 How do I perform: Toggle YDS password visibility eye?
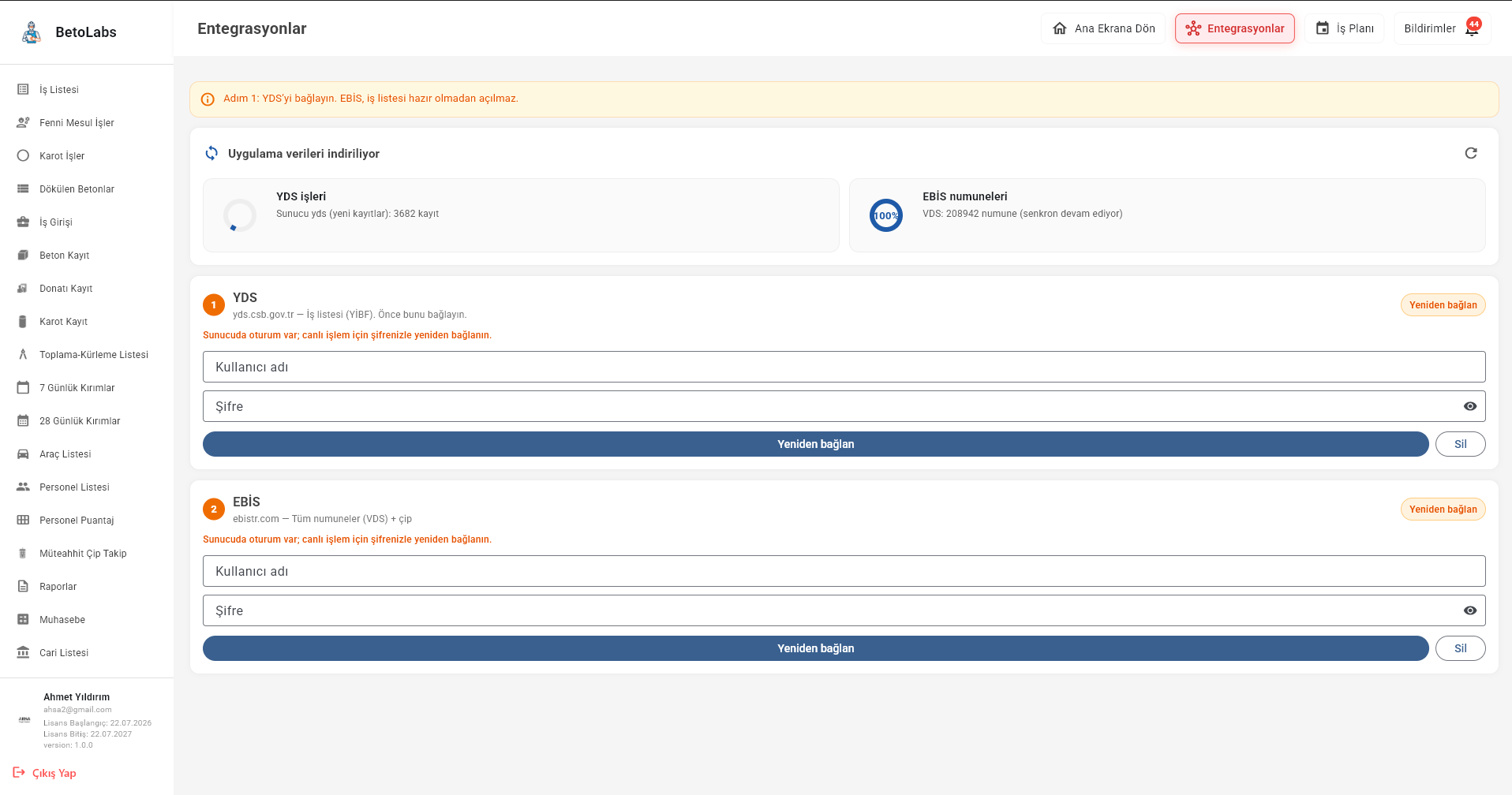[x=1470, y=406]
